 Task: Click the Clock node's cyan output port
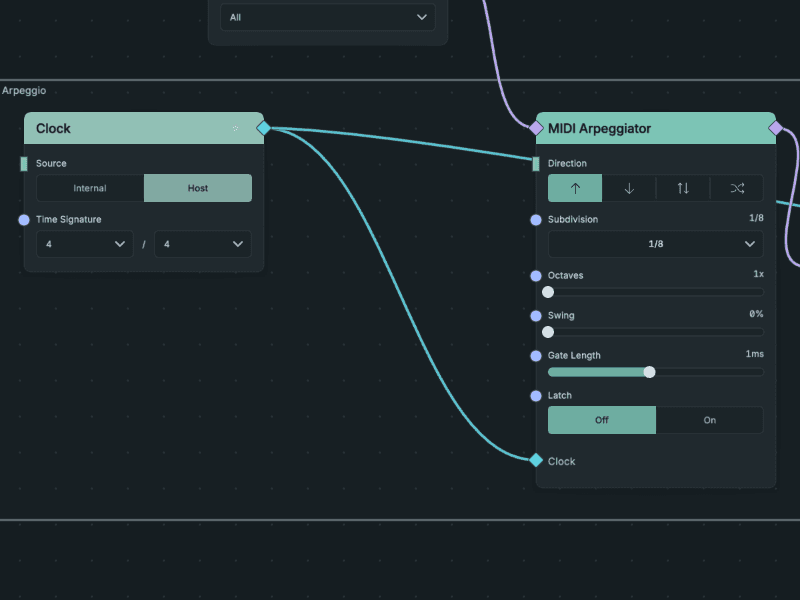(x=264, y=128)
